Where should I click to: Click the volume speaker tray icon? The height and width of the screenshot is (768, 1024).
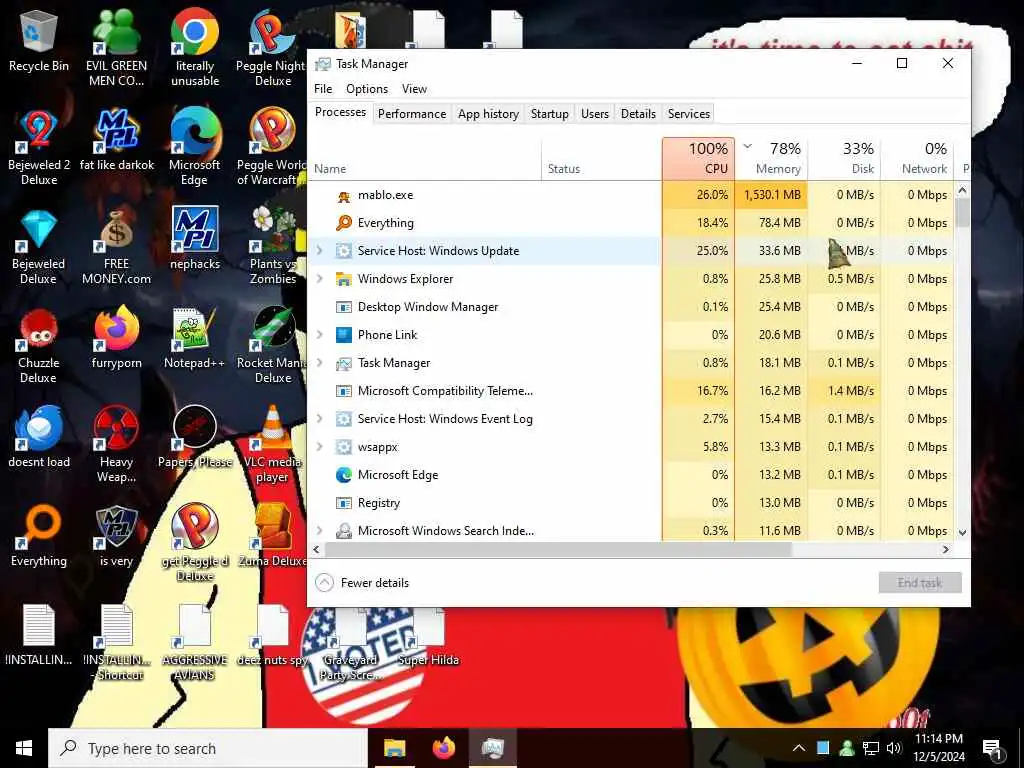(894, 748)
